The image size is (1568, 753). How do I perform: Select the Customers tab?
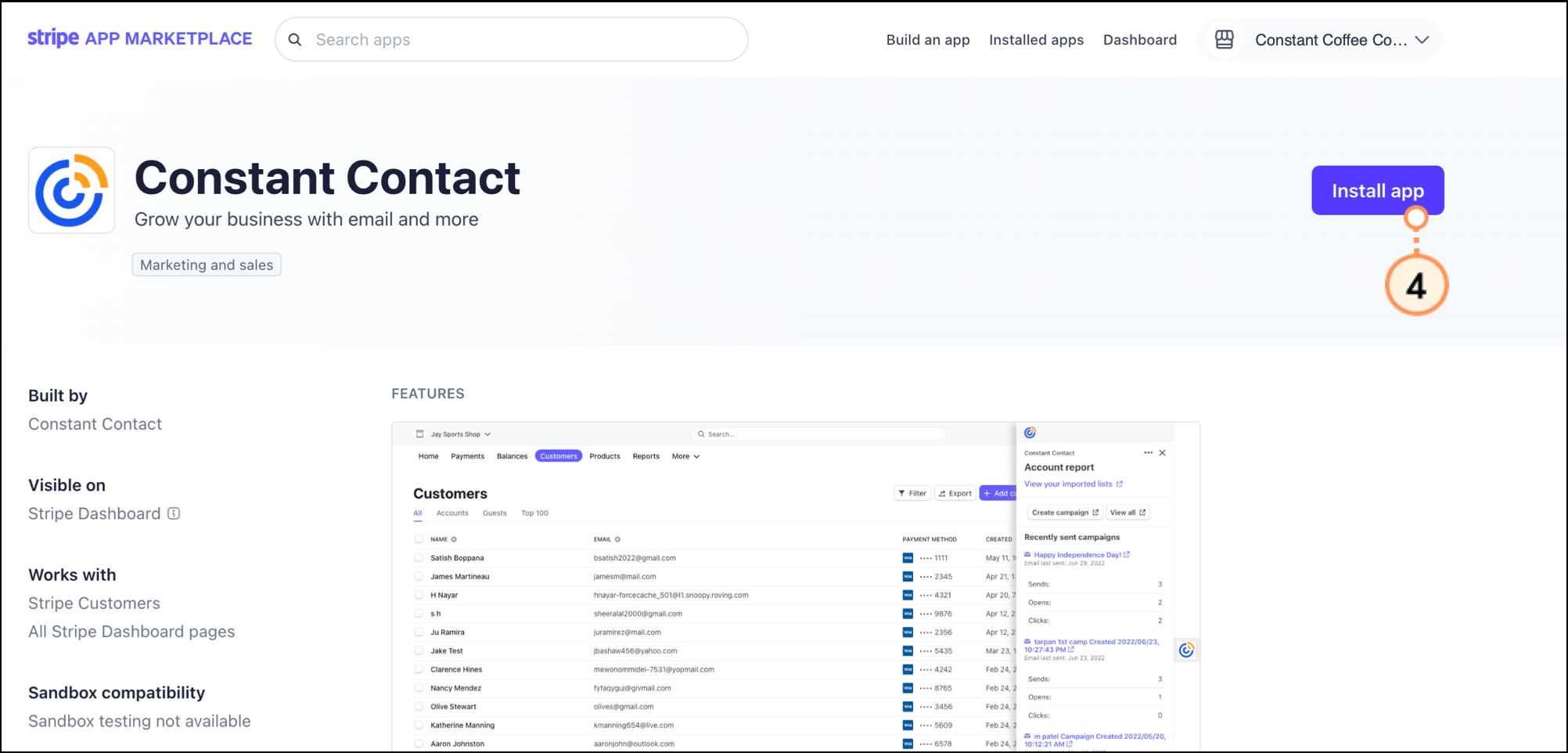[559, 456]
